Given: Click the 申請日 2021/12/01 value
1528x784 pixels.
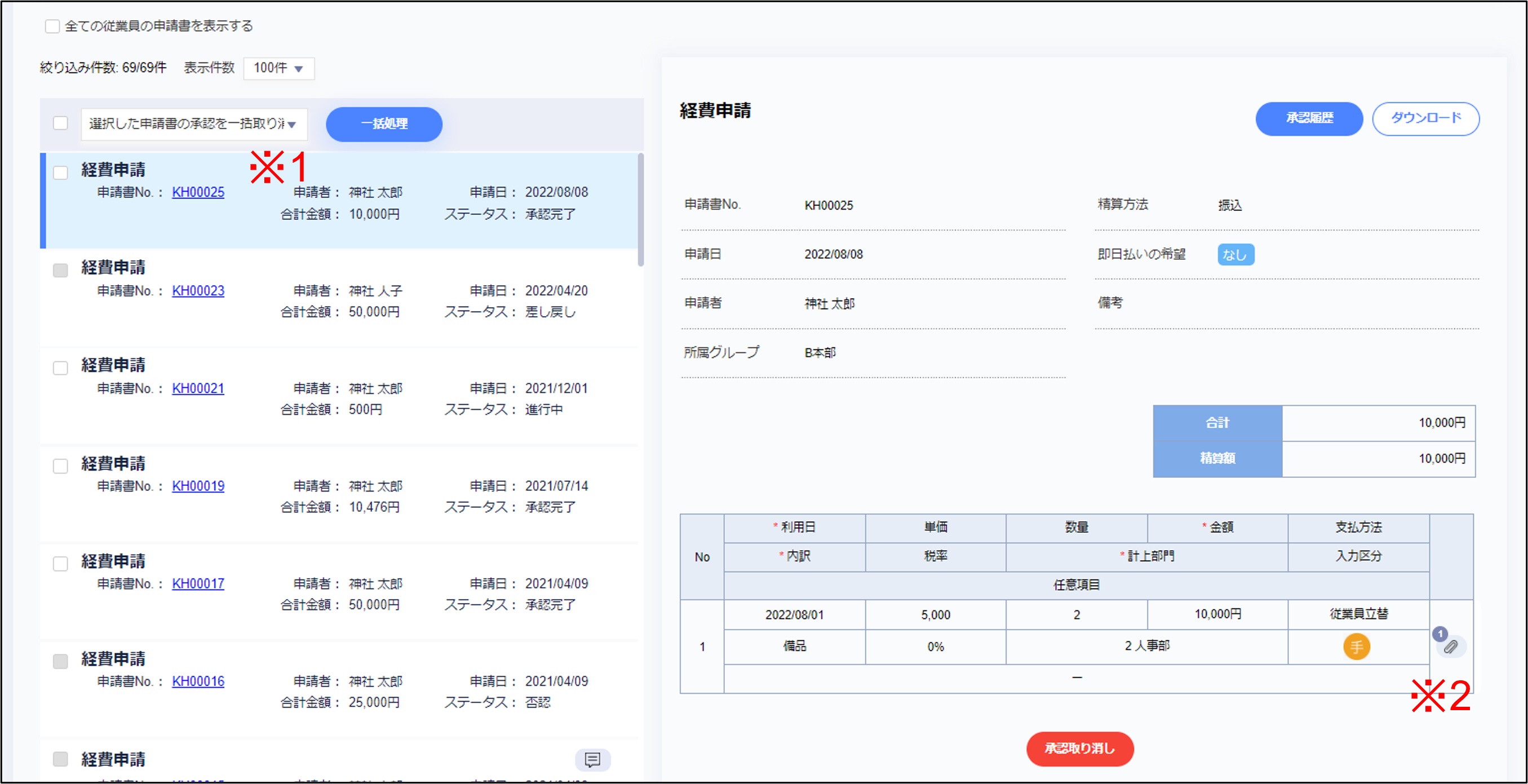Looking at the screenshot, I should [556, 388].
